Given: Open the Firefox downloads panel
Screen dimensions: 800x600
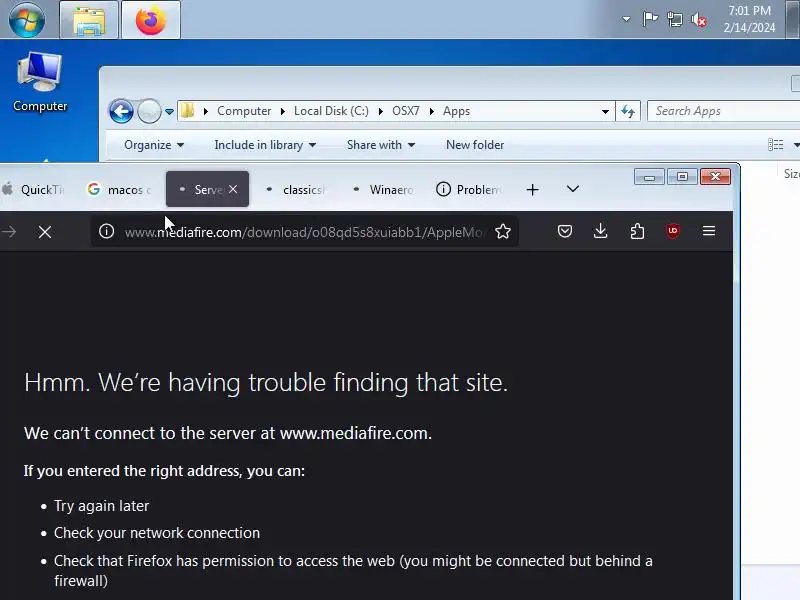Looking at the screenshot, I should click(601, 231).
